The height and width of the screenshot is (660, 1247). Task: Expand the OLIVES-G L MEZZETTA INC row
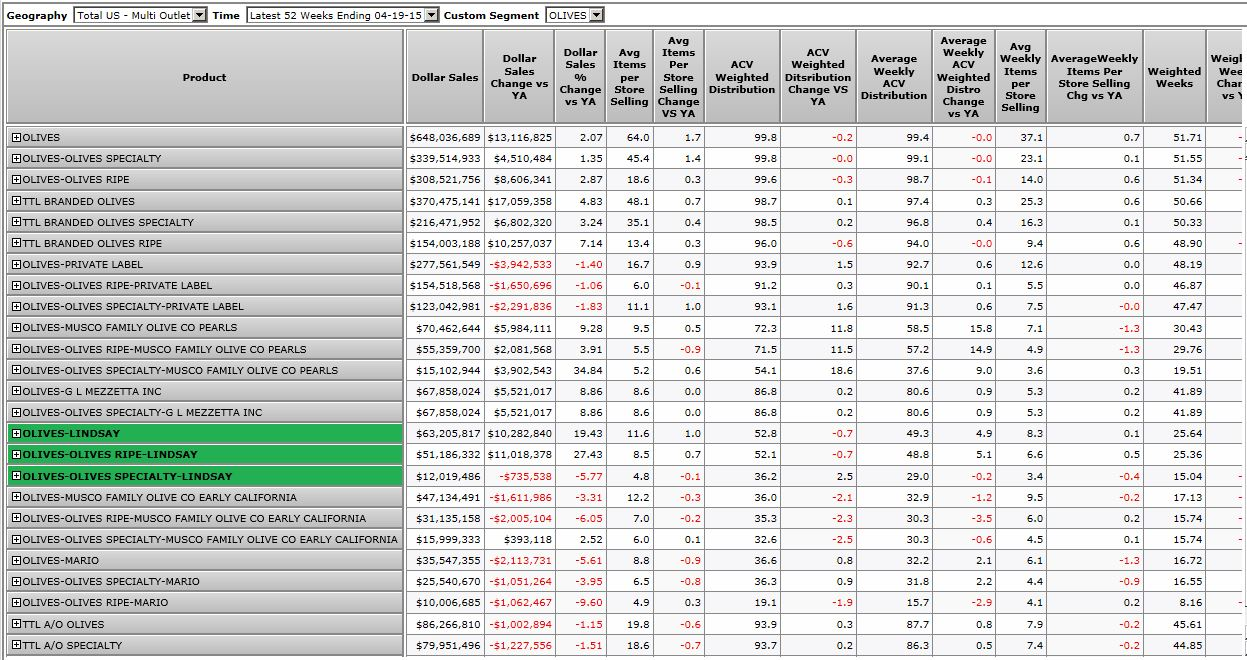(16, 391)
